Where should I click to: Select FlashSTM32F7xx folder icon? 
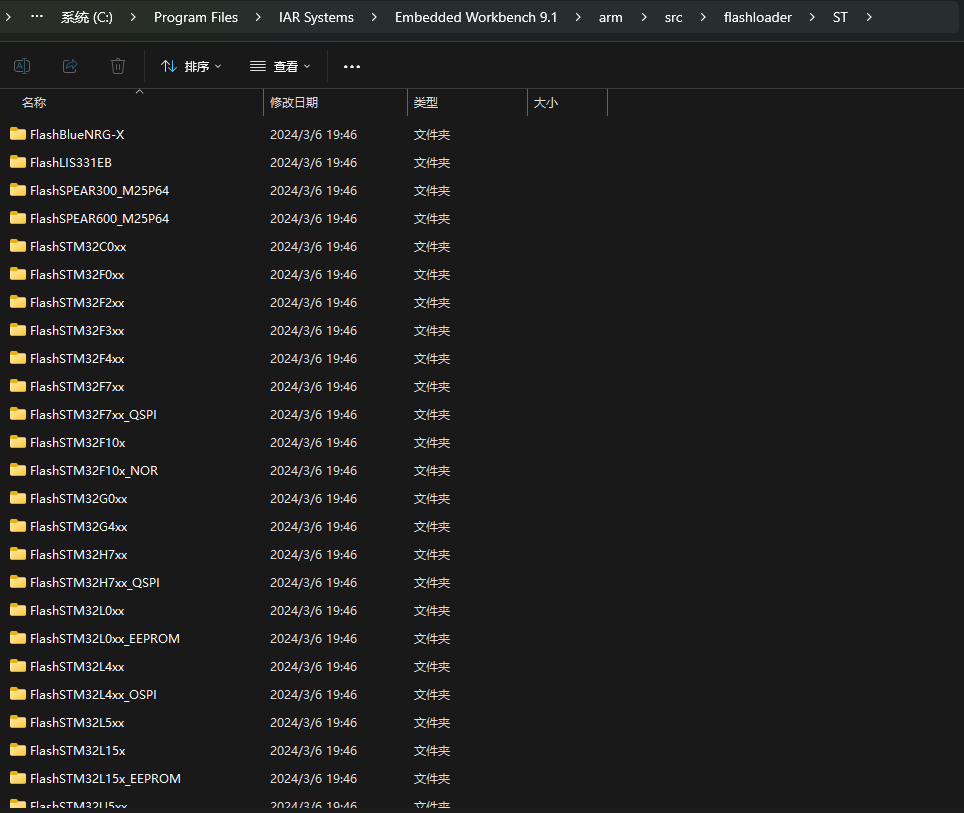coord(18,386)
